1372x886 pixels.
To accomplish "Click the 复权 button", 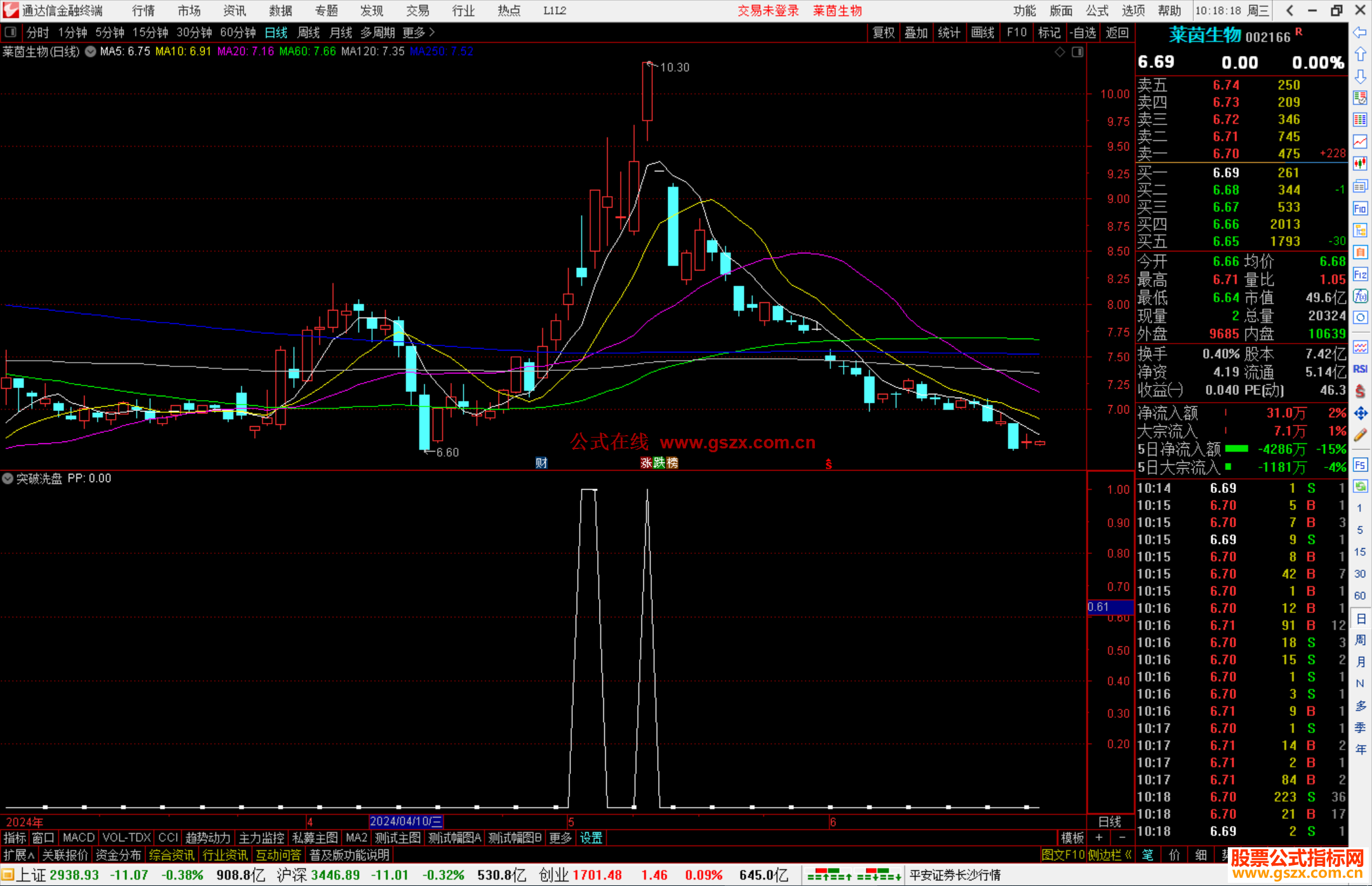I will tap(883, 32).
